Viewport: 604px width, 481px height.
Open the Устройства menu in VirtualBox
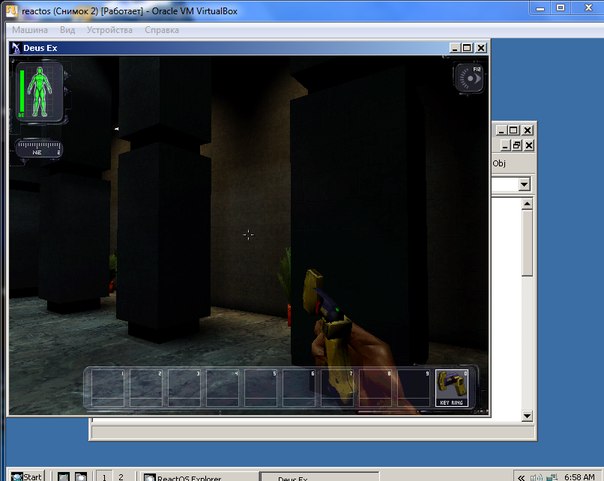pyautogui.click(x=109, y=30)
